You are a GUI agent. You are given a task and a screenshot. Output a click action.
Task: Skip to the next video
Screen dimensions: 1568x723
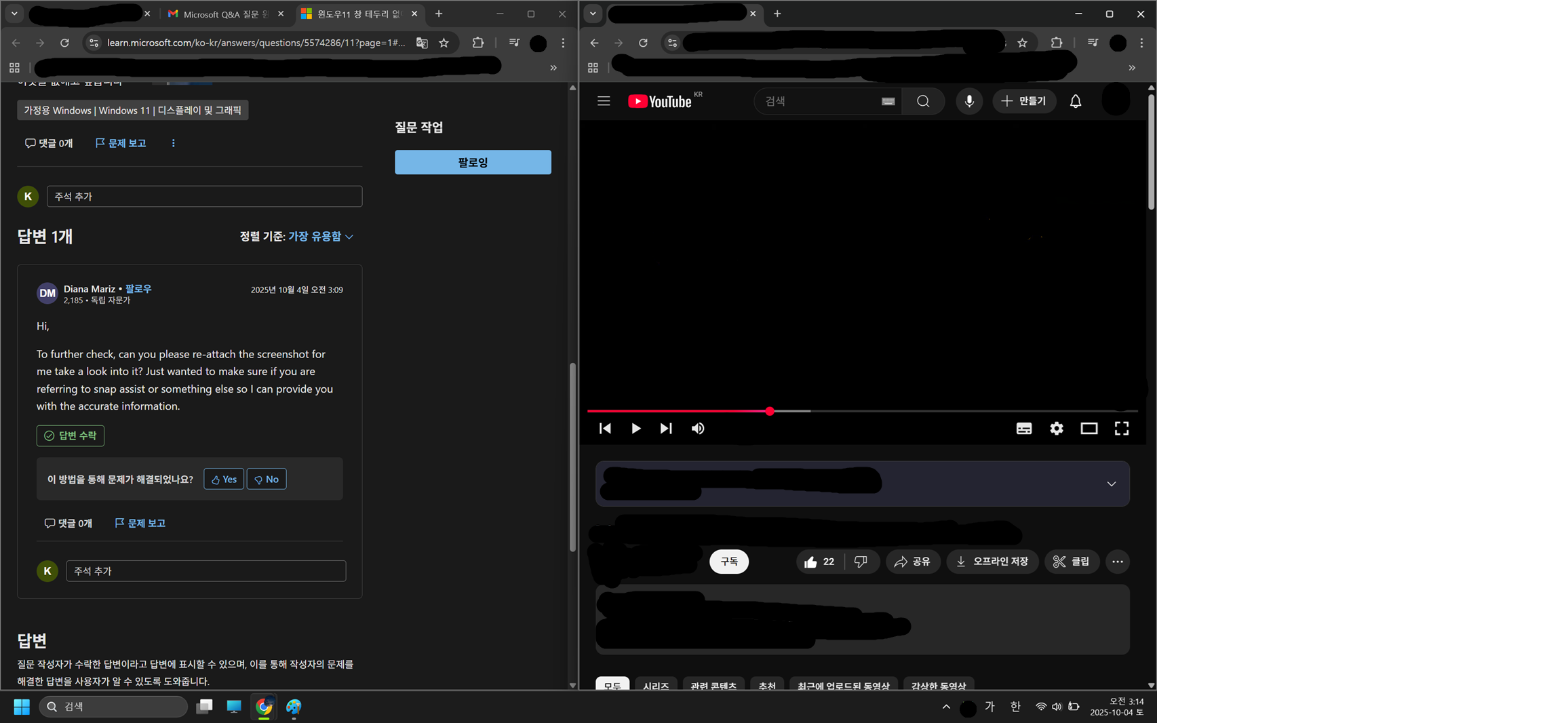(x=666, y=428)
